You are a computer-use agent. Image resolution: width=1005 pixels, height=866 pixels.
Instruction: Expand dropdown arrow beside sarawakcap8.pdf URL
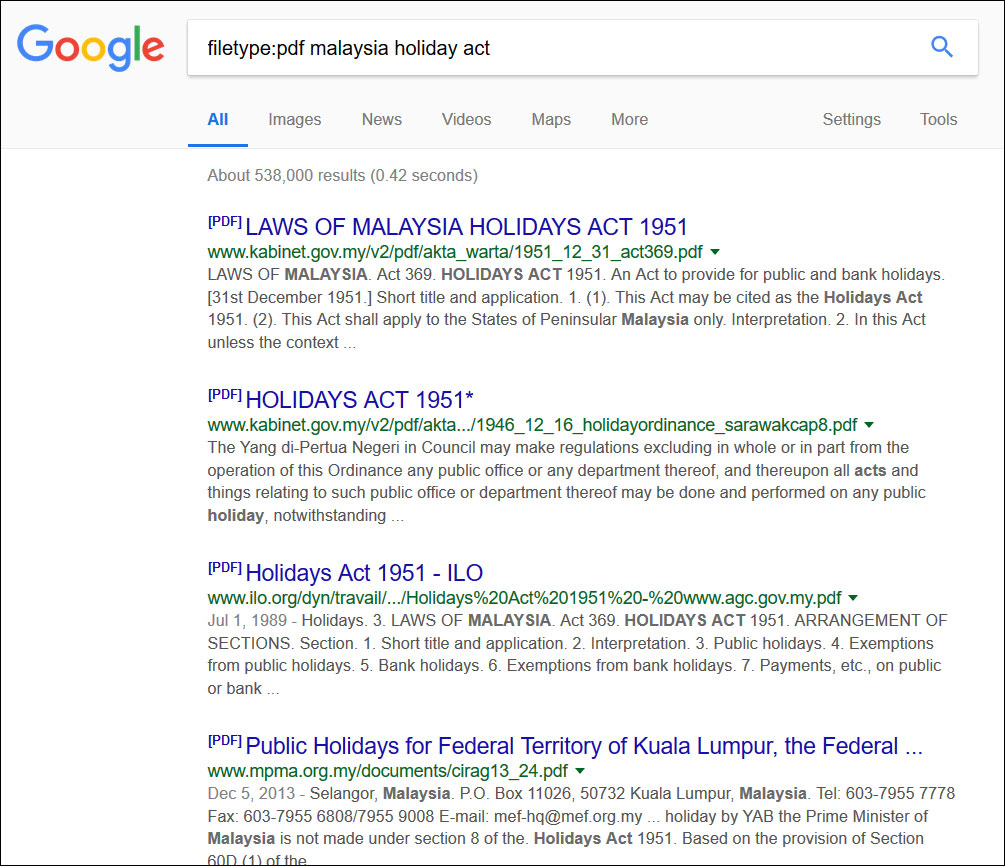click(869, 425)
